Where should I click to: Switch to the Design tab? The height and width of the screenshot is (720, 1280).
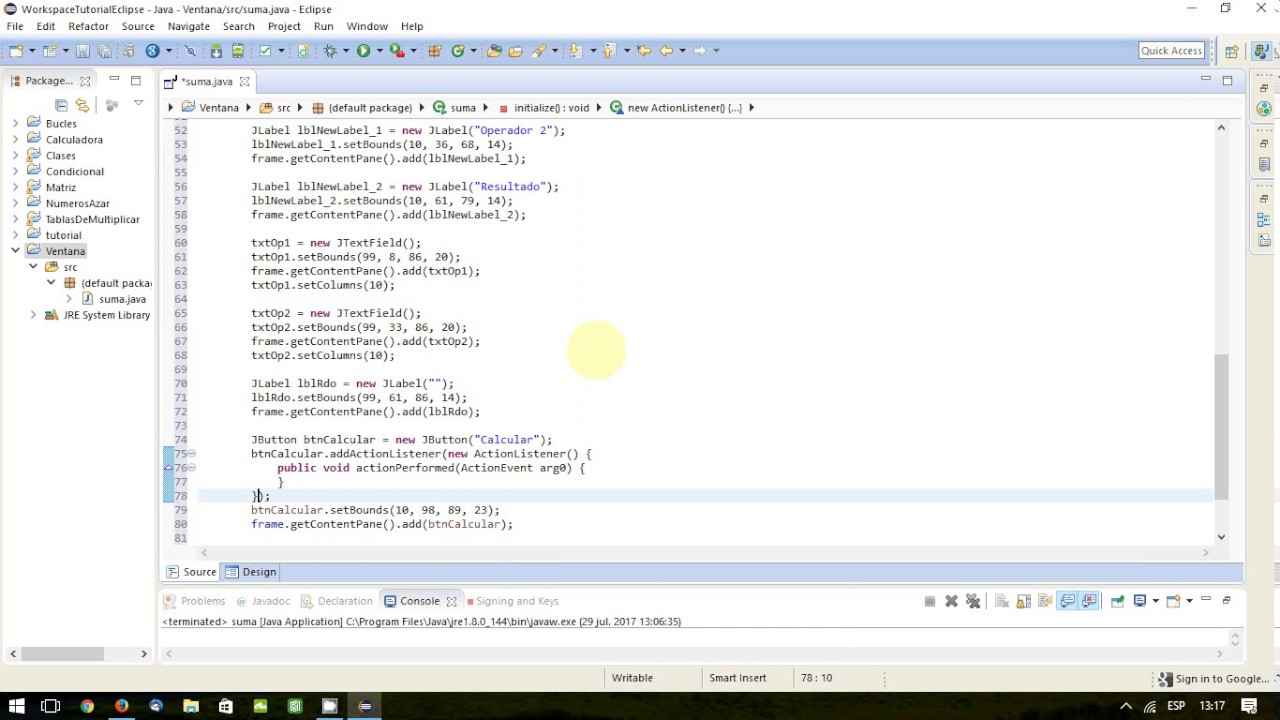click(x=251, y=572)
